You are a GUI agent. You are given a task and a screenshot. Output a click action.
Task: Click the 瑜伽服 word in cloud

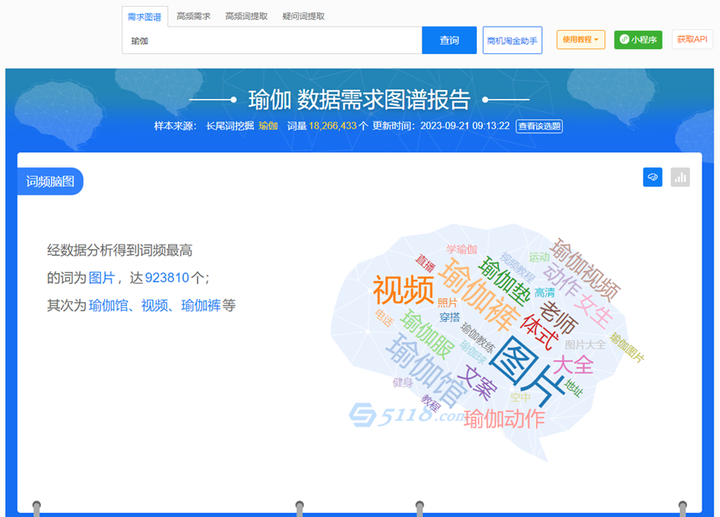427,335
